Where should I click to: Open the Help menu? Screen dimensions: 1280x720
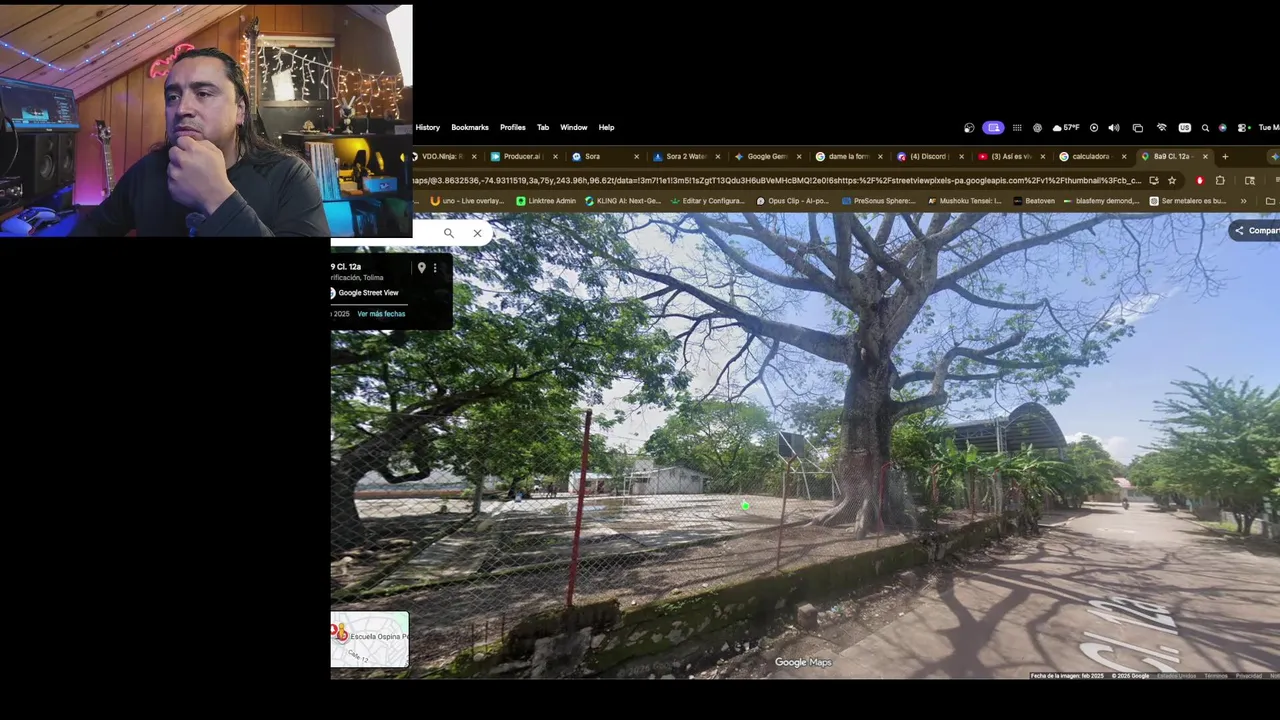point(606,128)
